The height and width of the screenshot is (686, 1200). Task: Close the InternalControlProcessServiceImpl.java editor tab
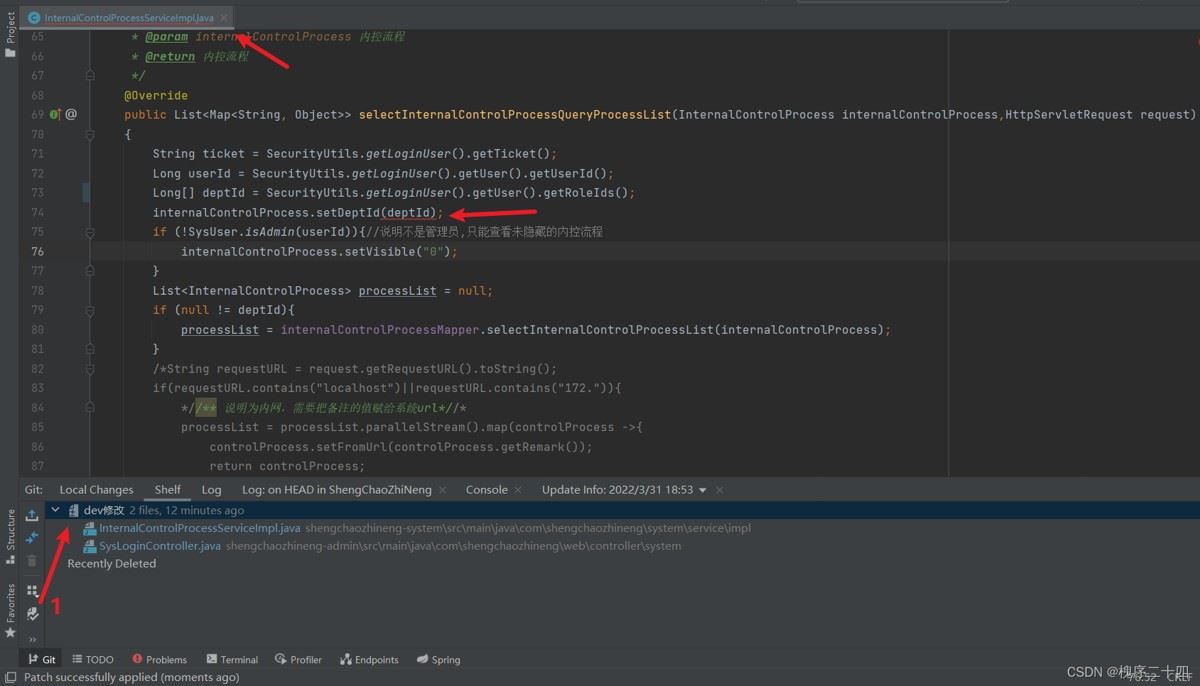224,18
